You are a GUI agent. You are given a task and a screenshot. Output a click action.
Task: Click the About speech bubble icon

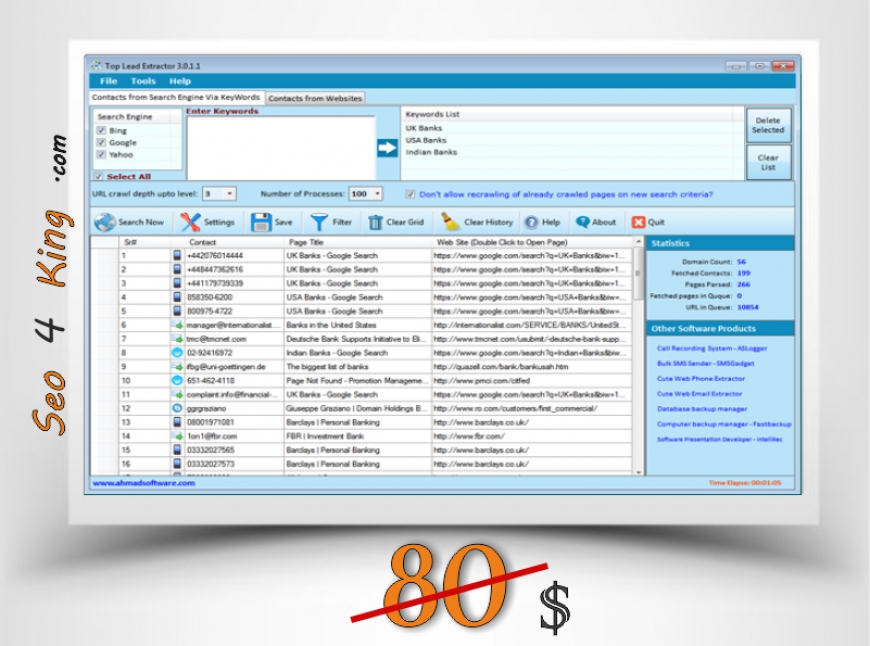pyautogui.click(x=583, y=222)
